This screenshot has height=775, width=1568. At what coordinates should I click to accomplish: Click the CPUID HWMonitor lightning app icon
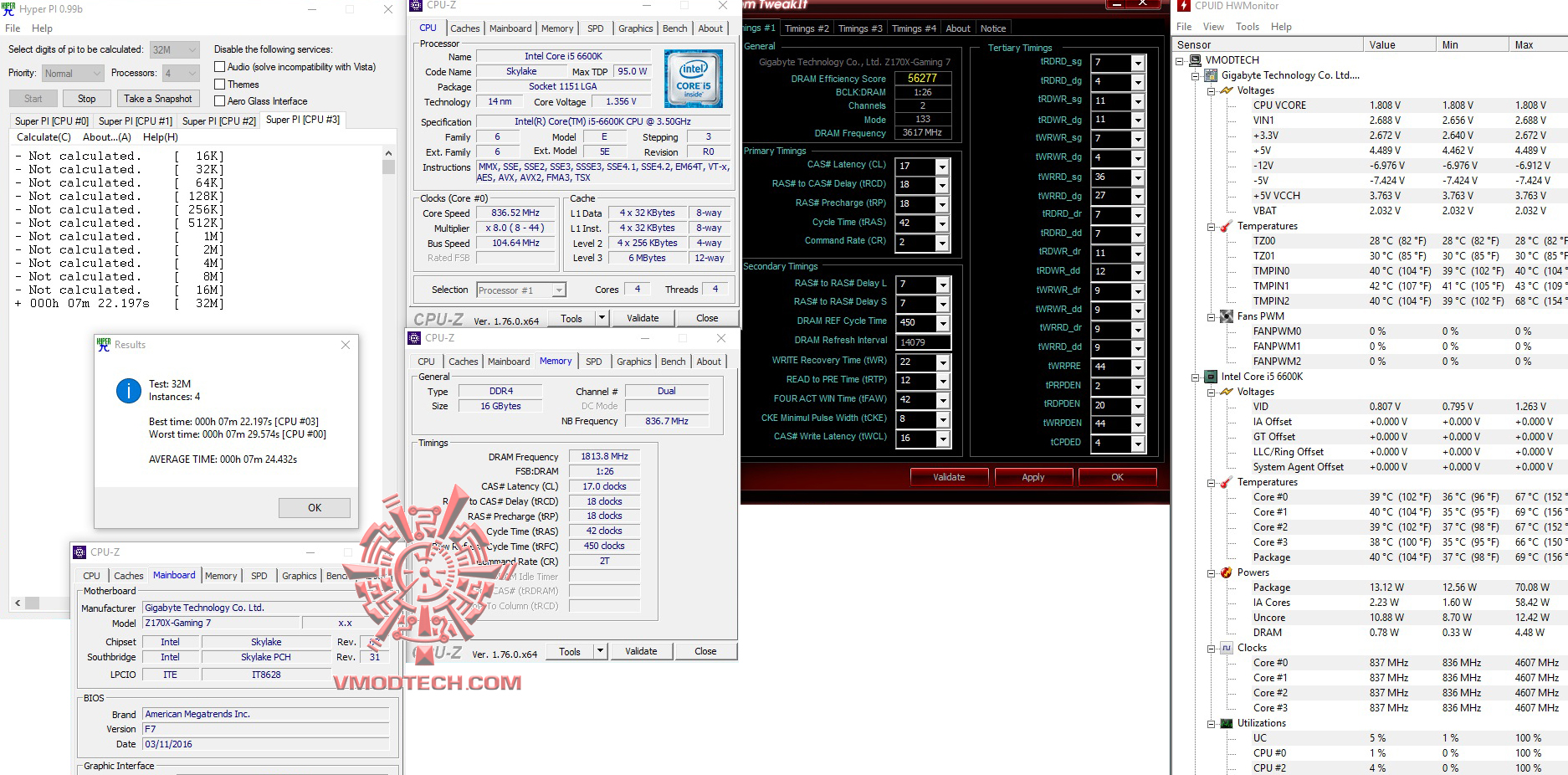click(x=1184, y=6)
